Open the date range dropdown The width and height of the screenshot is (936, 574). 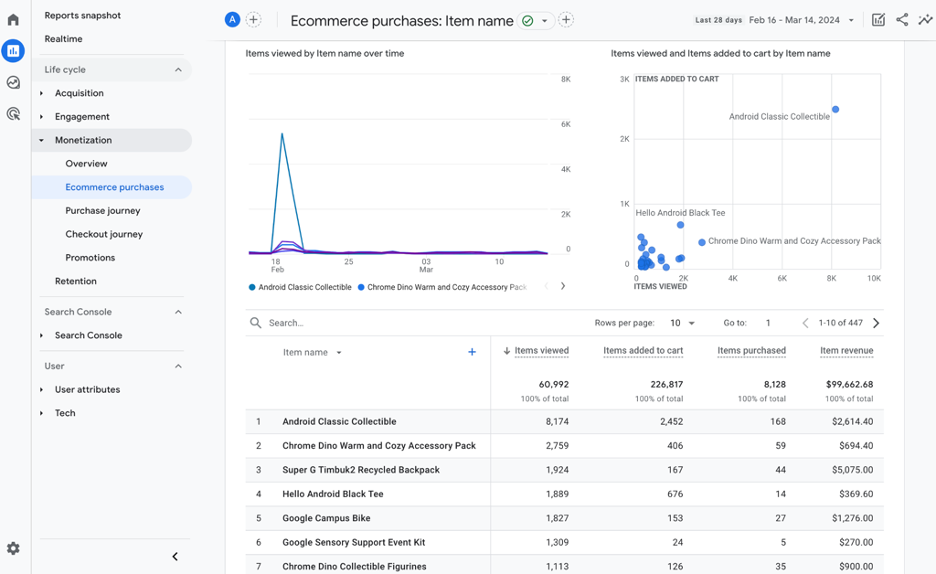coord(851,20)
